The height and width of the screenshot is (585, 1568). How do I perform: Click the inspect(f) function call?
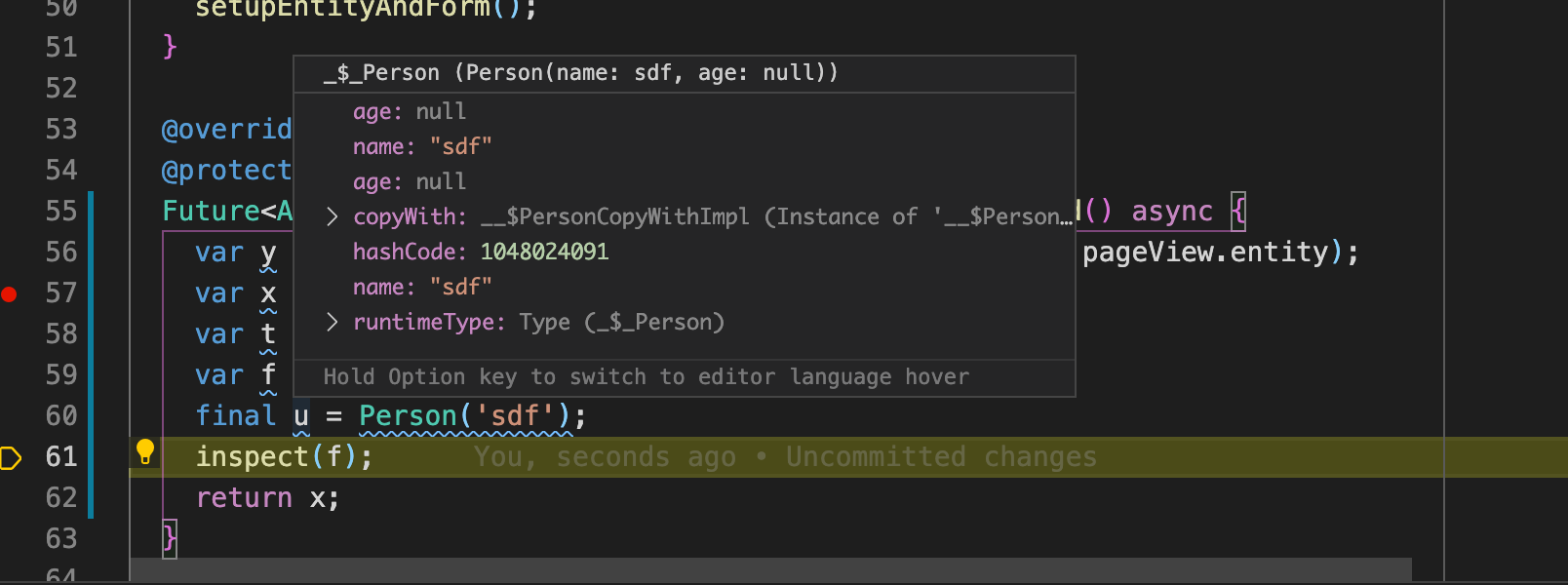[283, 457]
